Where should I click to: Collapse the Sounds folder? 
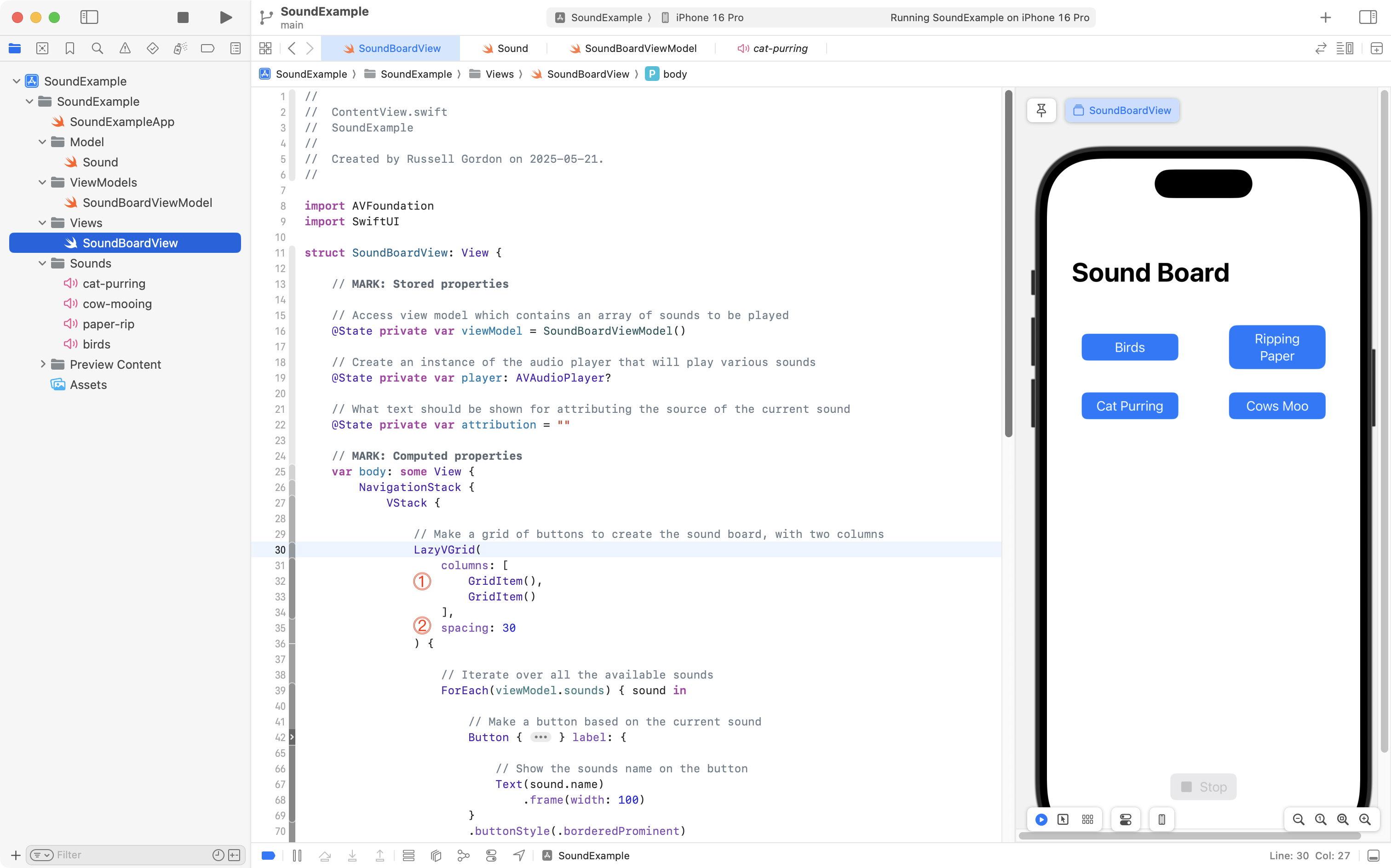click(42, 263)
